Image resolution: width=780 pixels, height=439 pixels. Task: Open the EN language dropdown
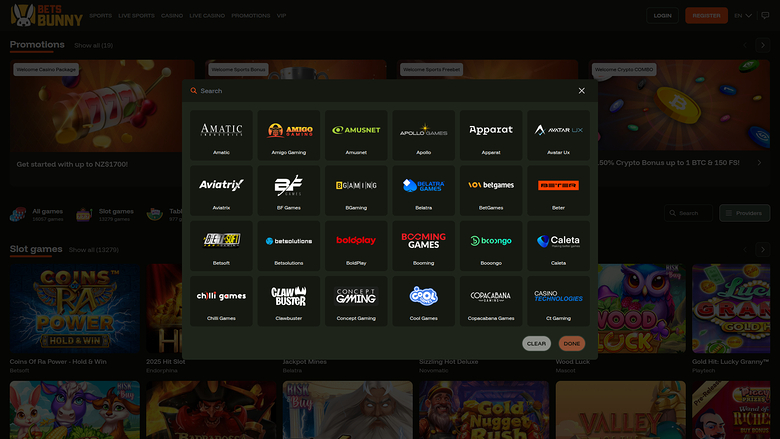tap(743, 15)
